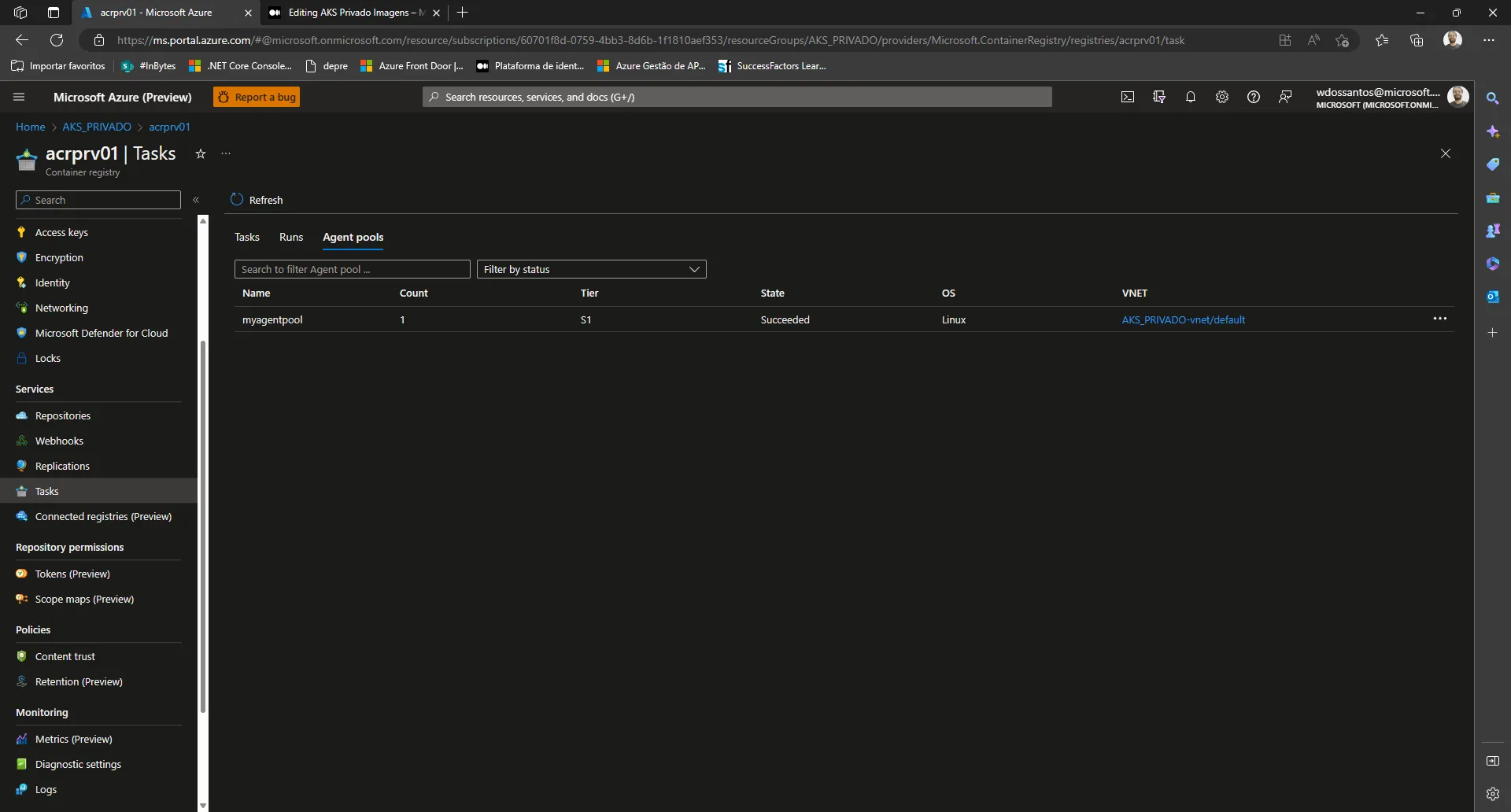Viewport: 1511px width, 812px height.
Task: Open Edge sidebar Copilot sparkle icon
Action: click(1492, 131)
